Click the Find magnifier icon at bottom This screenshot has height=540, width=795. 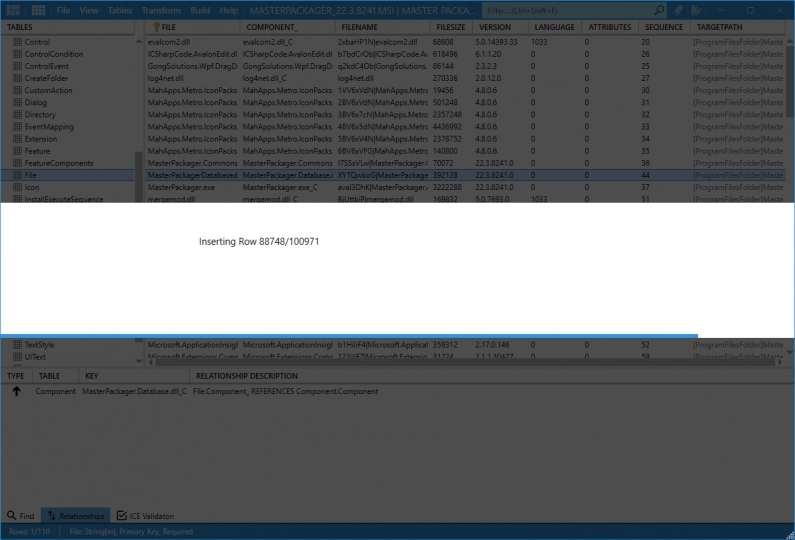click(x=11, y=516)
